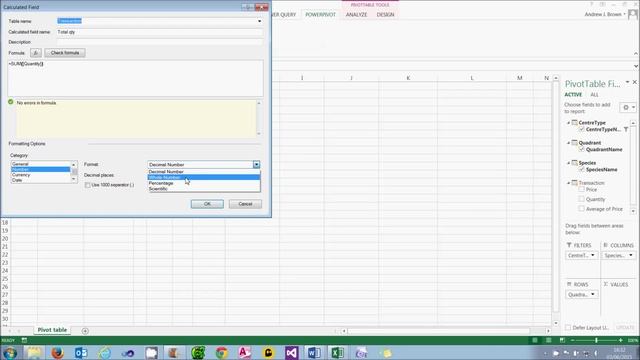This screenshot has width=640, height=360.
Task: Switch to Normal view in status bar
Action: tap(535, 340)
